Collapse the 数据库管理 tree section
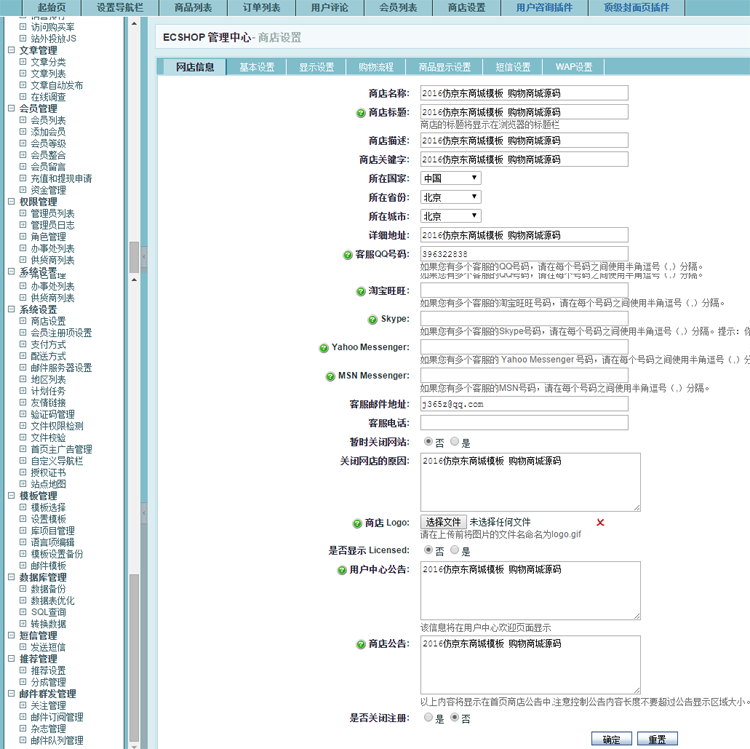The image size is (750, 749). (11, 577)
